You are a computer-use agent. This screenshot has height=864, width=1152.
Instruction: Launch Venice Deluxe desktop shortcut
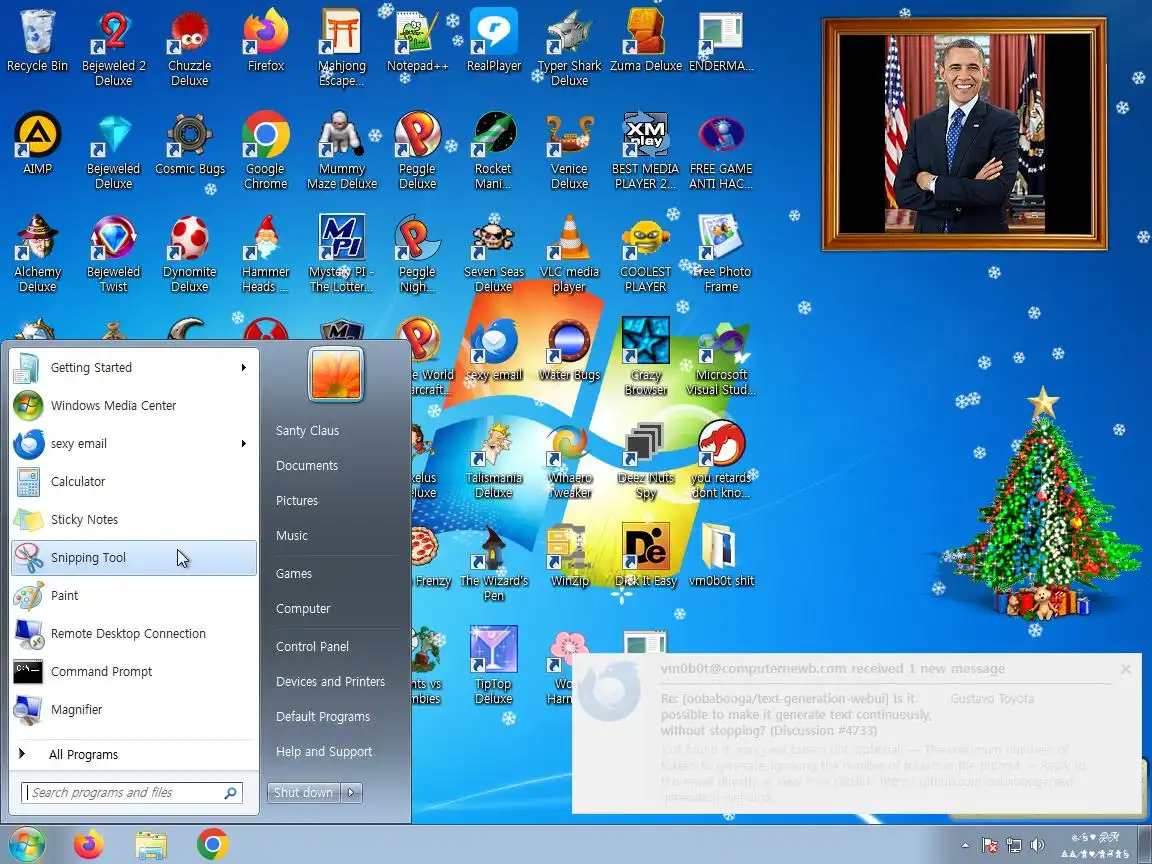tap(569, 151)
